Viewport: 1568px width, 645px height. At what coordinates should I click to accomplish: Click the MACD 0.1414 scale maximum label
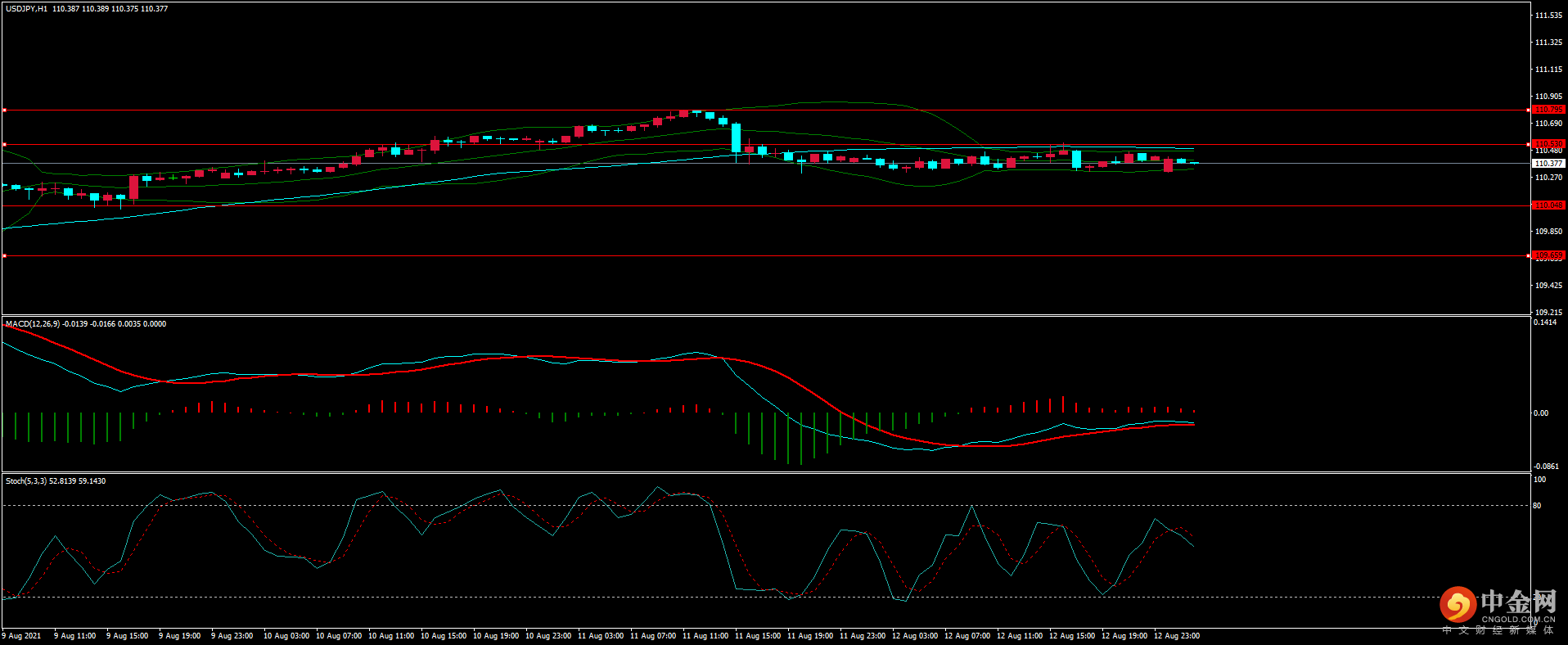pyautogui.click(x=1545, y=322)
